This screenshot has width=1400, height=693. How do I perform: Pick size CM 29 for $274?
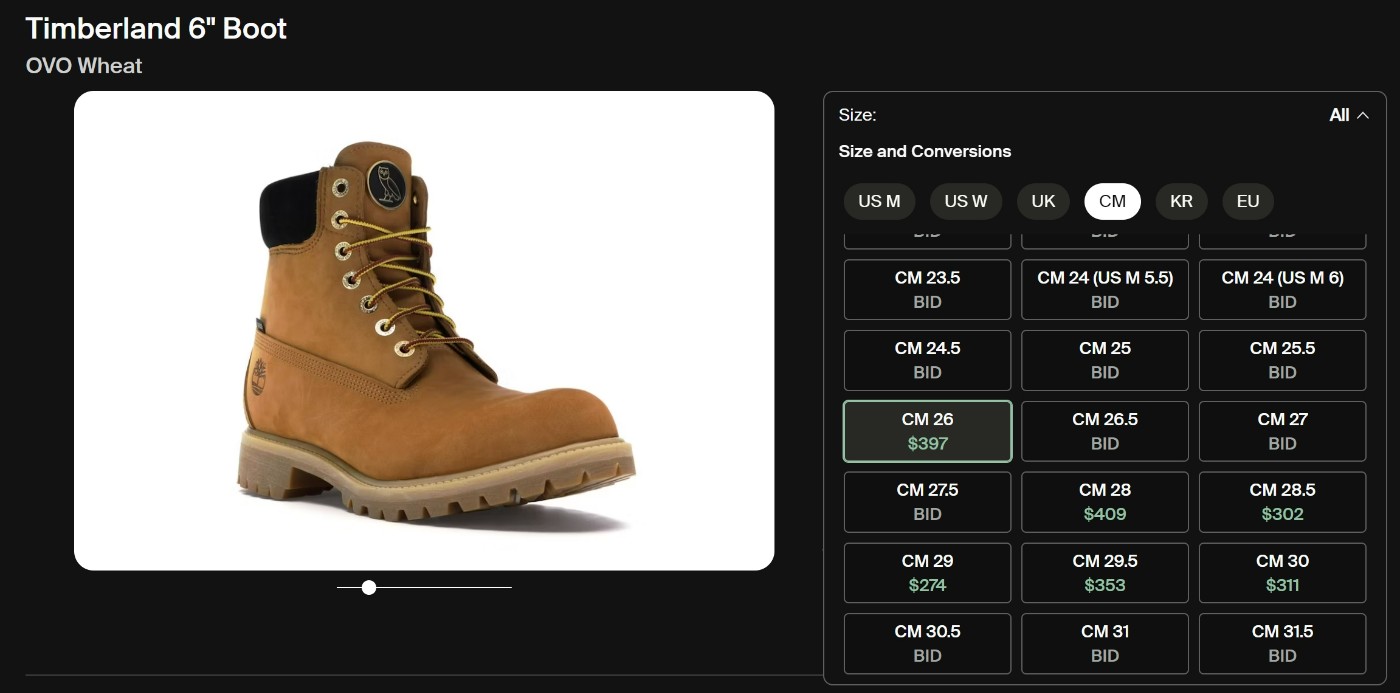[927, 573]
